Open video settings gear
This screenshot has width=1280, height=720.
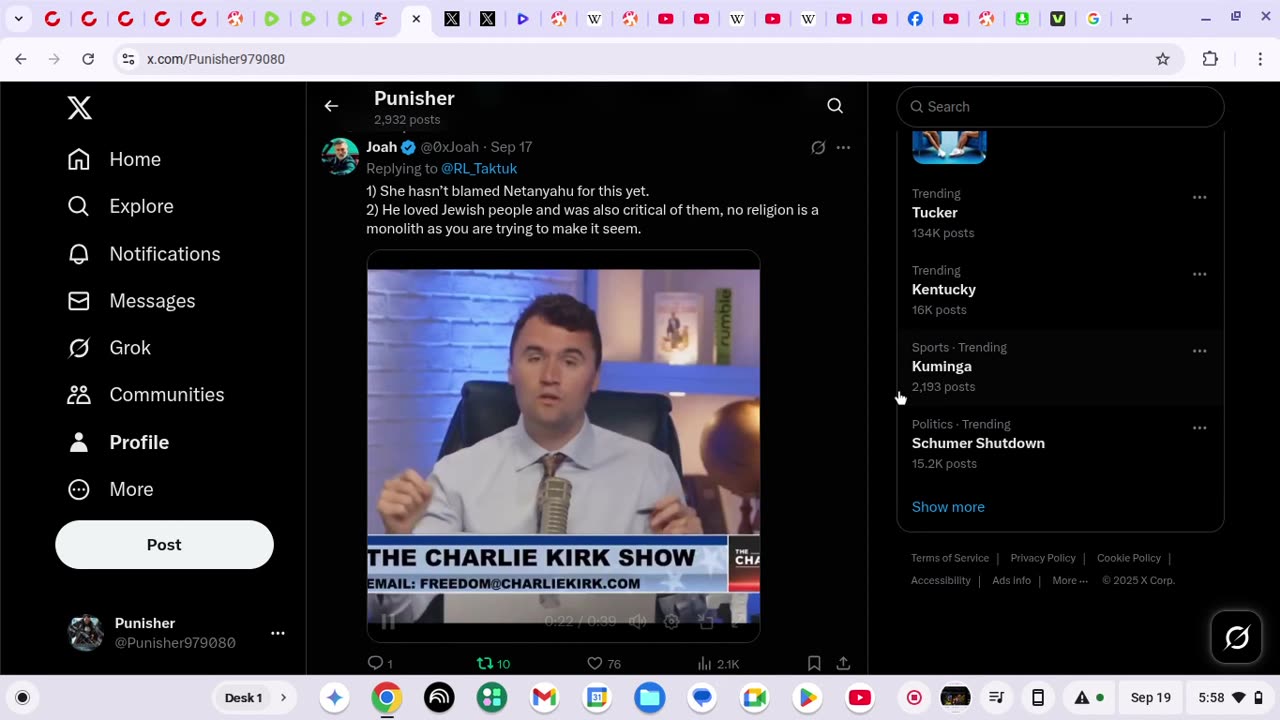tap(672, 622)
